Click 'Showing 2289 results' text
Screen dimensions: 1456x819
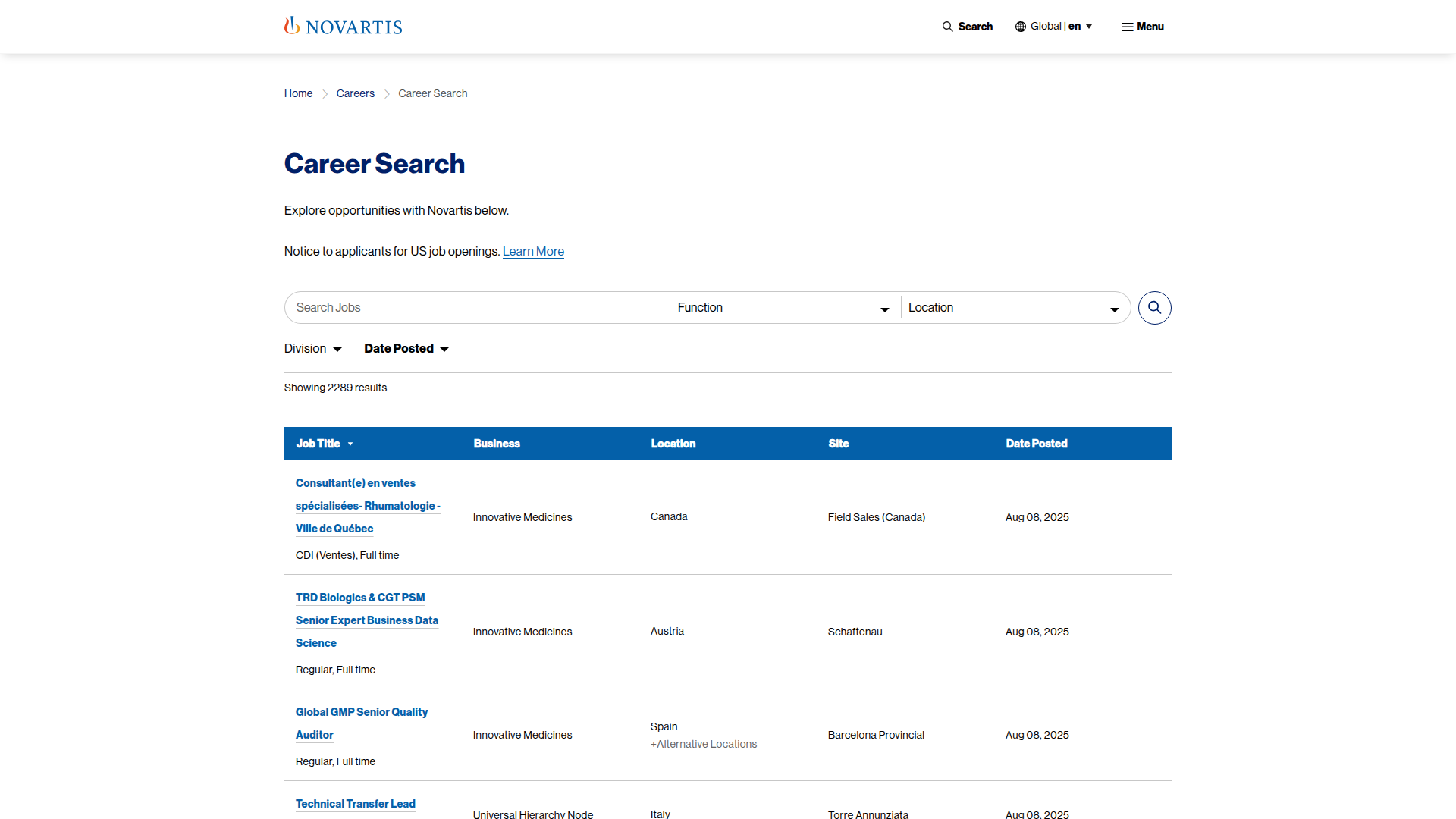click(335, 388)
